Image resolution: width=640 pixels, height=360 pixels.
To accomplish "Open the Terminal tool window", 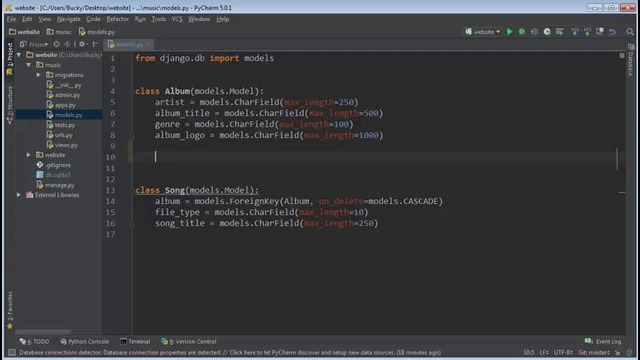I will (135, 341).
